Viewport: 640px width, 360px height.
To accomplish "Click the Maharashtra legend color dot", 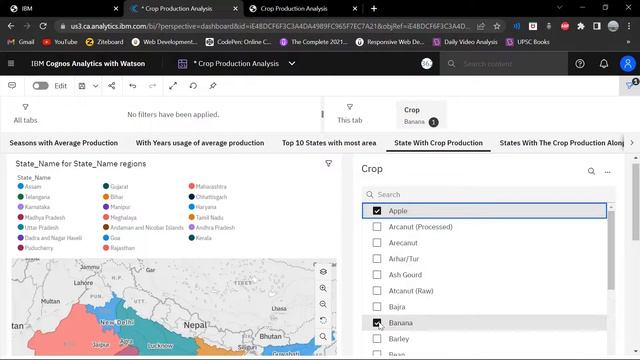I will point(191,186).
